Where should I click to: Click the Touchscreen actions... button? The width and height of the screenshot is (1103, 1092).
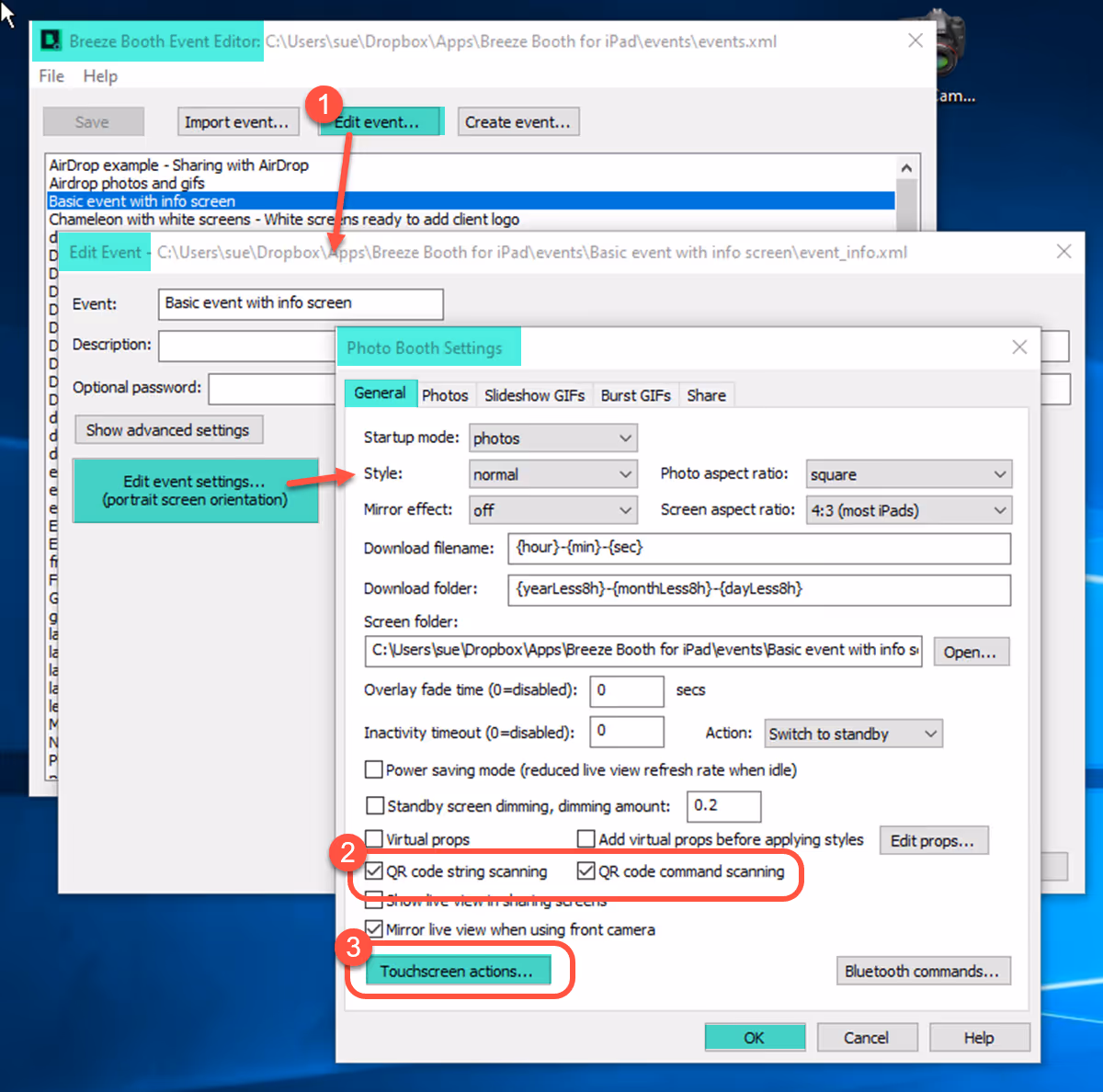[458, 971]
